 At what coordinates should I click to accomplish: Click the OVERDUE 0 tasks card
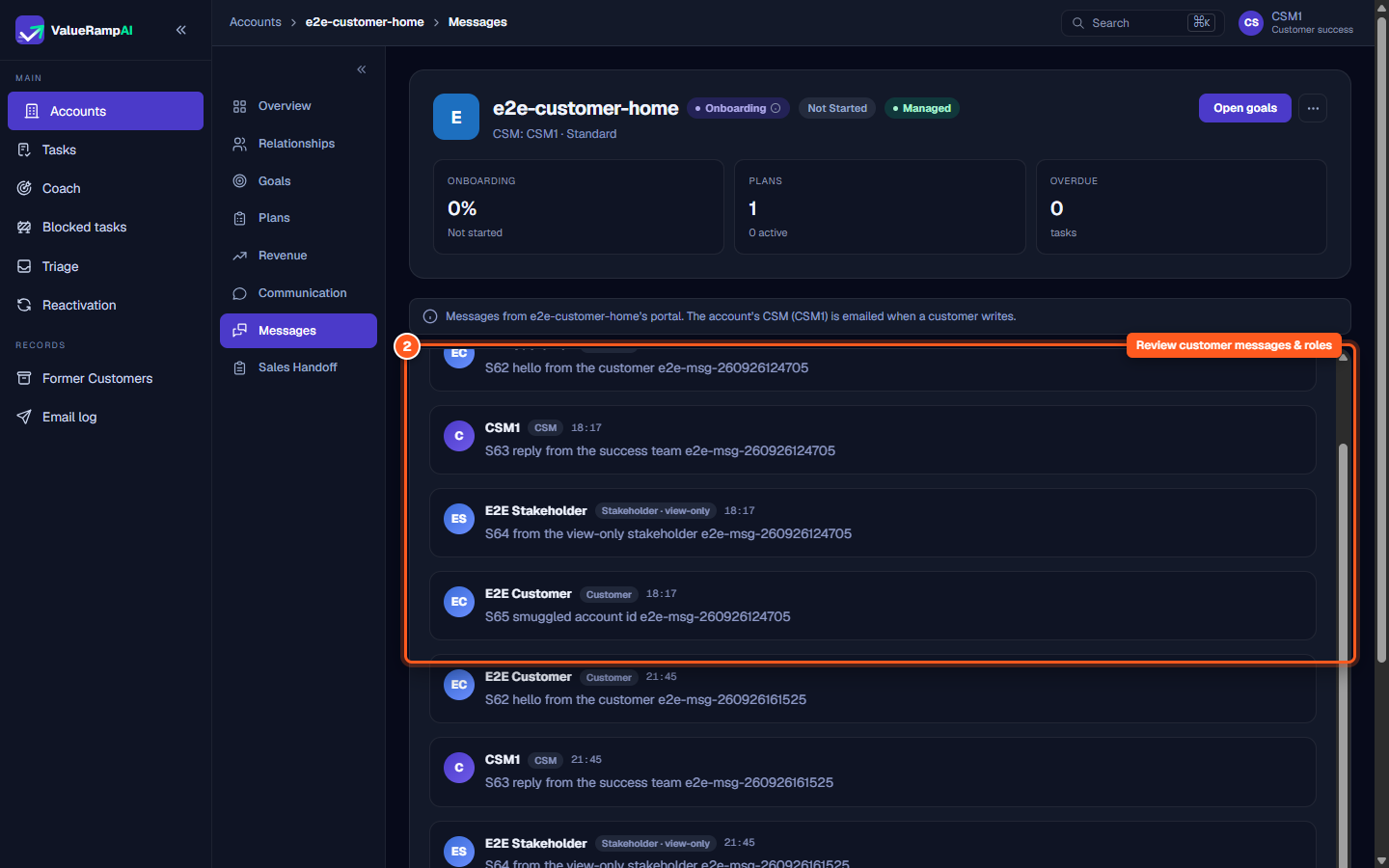click(x=1181, y=206)
